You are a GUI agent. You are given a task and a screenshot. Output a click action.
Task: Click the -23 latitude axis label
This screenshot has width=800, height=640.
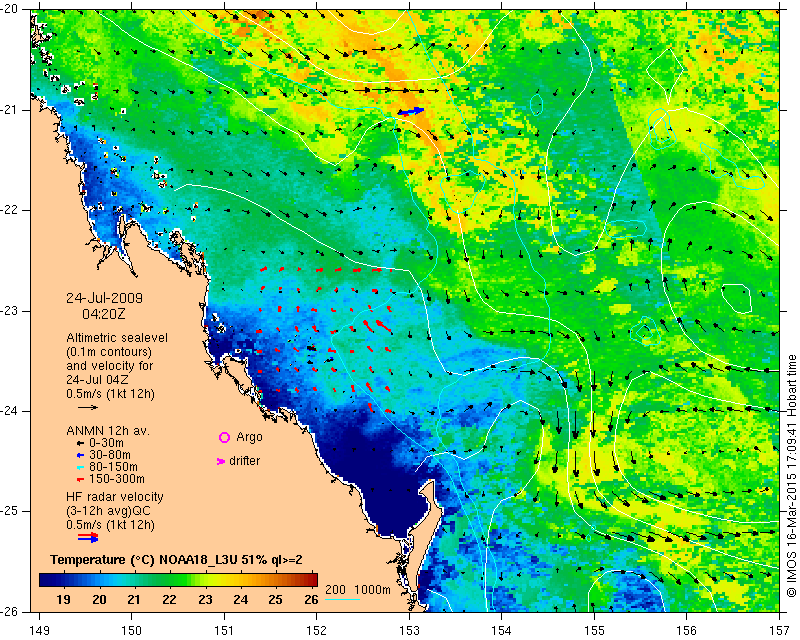pyautogui.click(x=8, y=311)
